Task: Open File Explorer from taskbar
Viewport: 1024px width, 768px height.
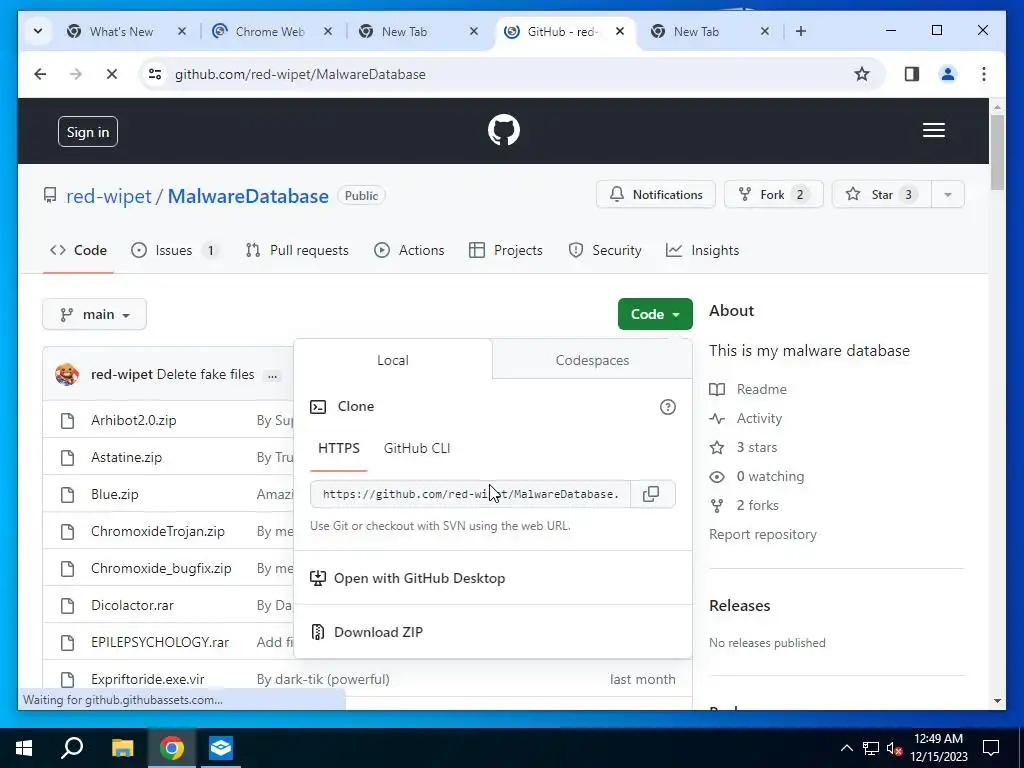Action: 122,748
